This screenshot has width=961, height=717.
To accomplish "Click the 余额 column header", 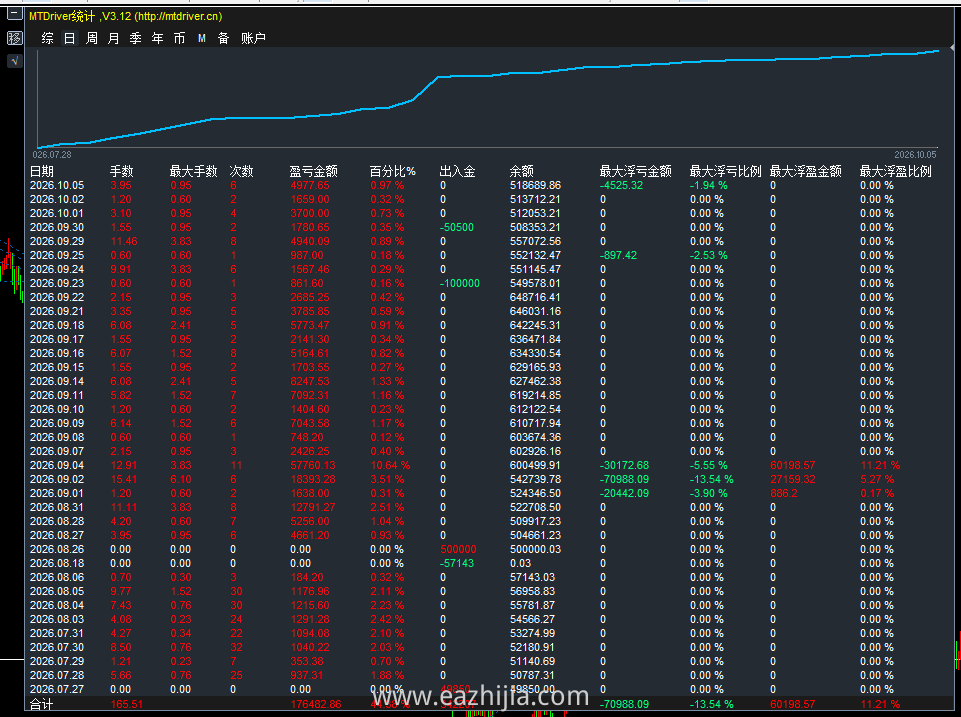I will (x=522, y=172).
